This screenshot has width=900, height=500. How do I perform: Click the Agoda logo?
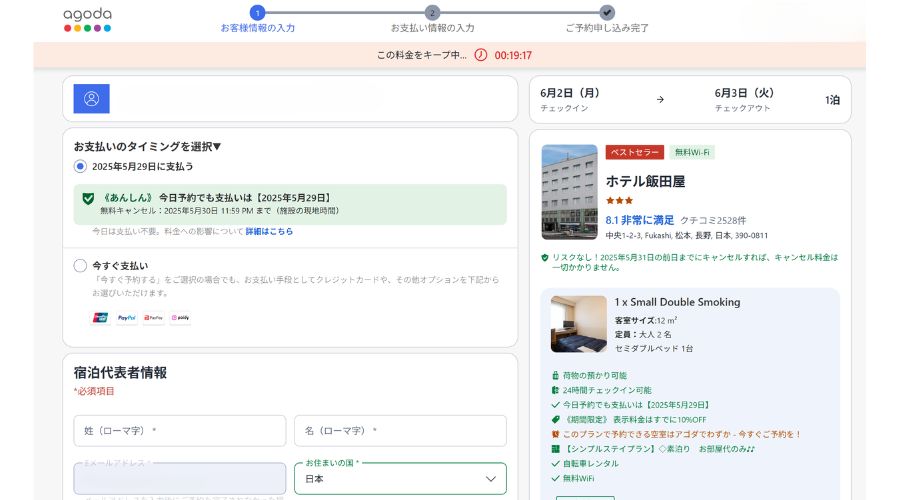click(87, 19)
